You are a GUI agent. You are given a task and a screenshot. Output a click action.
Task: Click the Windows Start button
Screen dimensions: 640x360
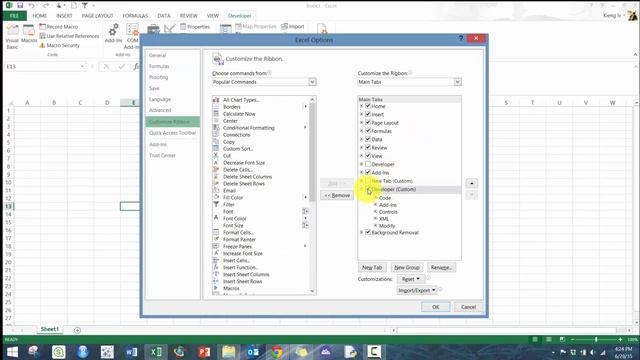(12, 352)
